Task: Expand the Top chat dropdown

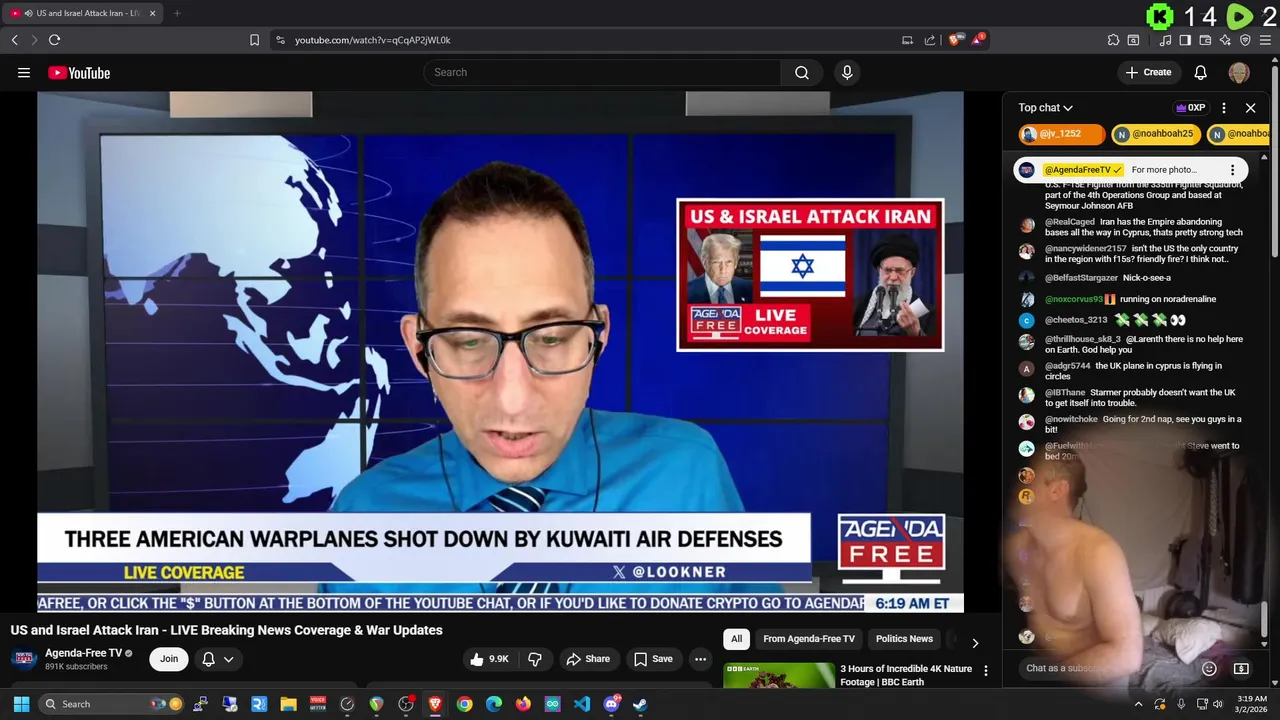Action: pyautogui.click(x=1045, y=108)
